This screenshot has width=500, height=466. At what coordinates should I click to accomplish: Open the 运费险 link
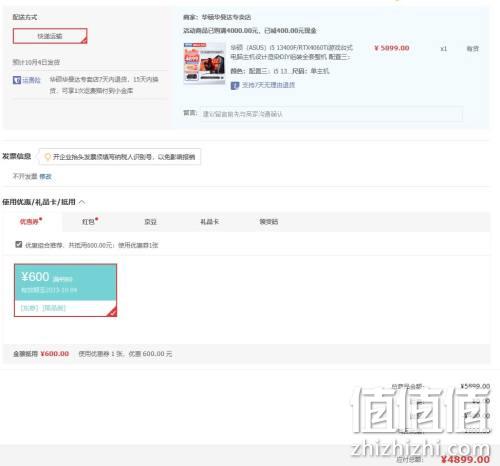tap(31, 80)
